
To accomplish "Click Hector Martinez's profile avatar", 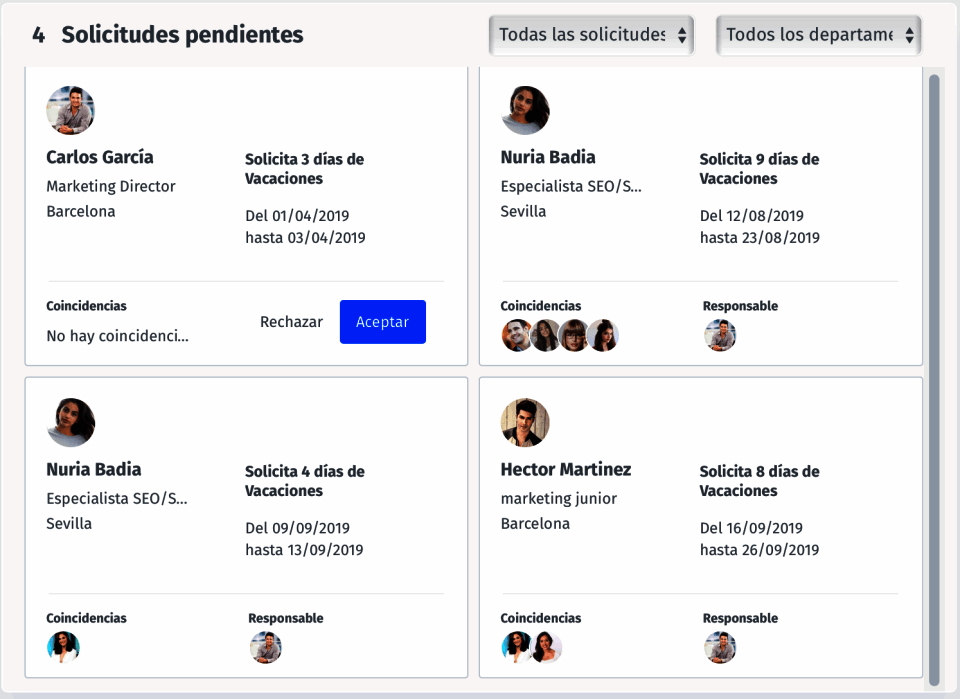I will click(x=525, y=422).
